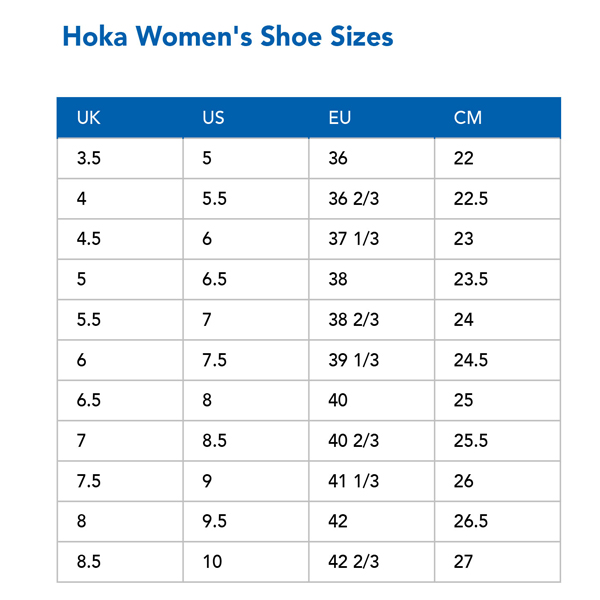Click the EU size 36 2/3 cell
Viewport: 600px width, 600px height.
tap(372, 199)
